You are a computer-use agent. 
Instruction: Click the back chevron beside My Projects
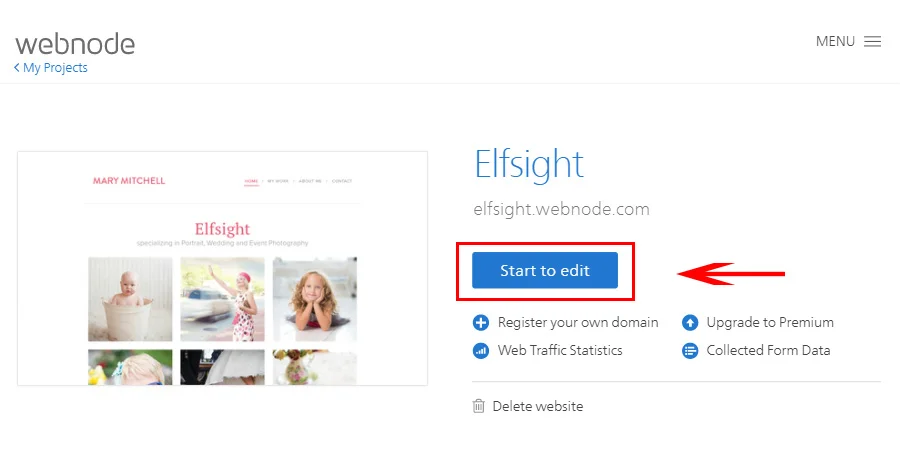(x=17, y=67)
